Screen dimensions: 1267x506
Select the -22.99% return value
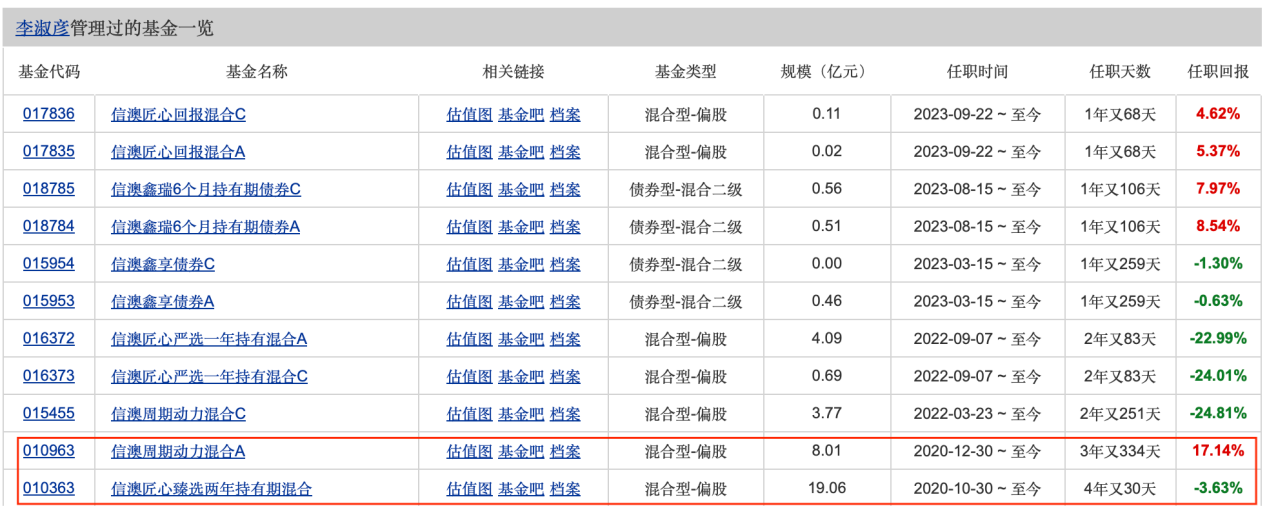tap(1218, 339)
